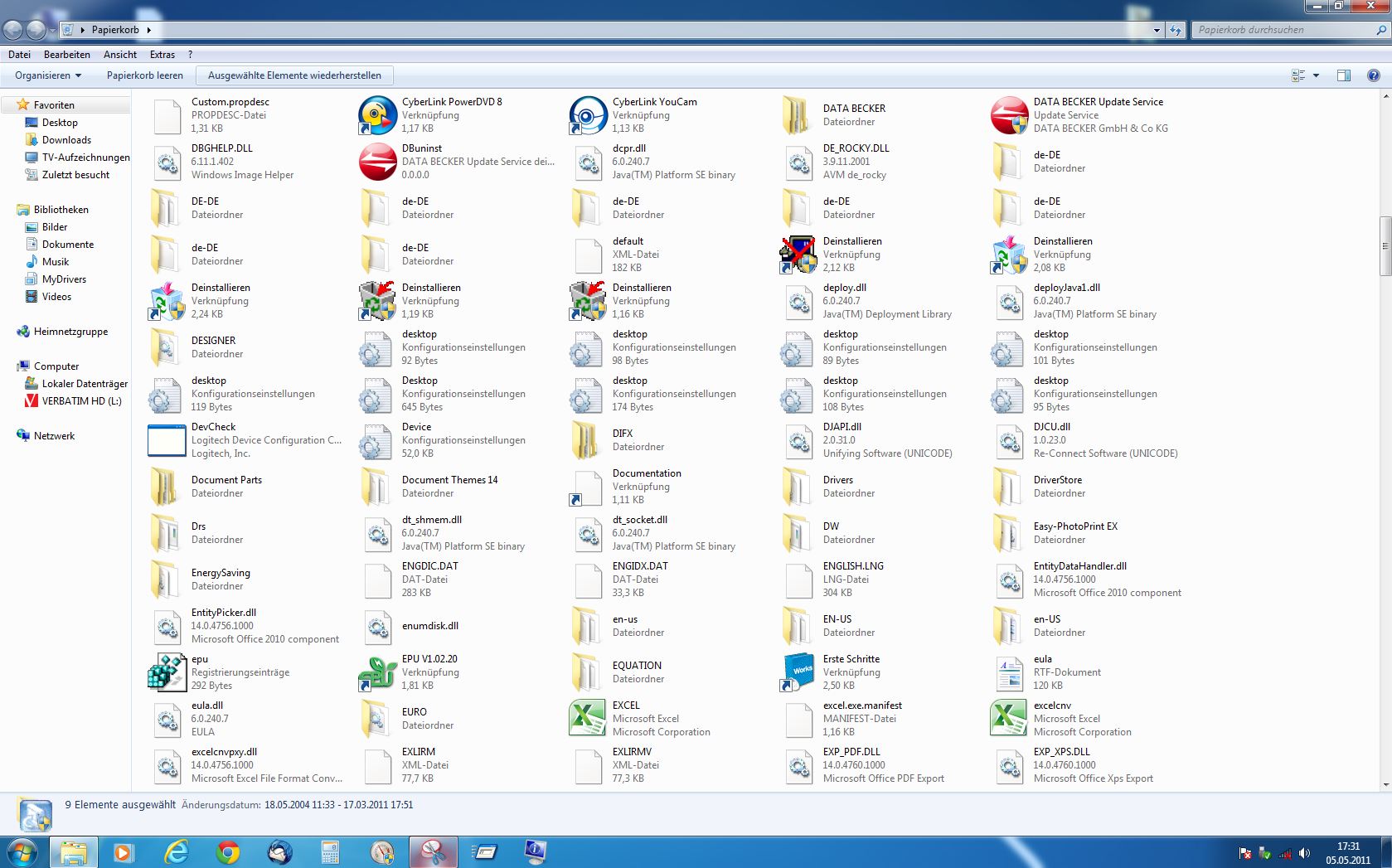Select Deinstallieren shortcut sized 1,19 KB
This screenshot has width=1392, height=868.
point(377,301)
